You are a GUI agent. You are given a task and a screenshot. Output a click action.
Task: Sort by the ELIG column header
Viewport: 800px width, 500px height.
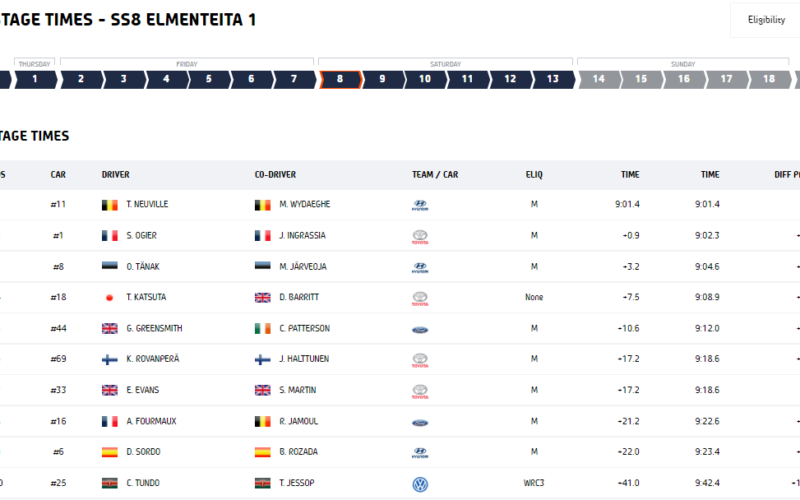(534, 174)
